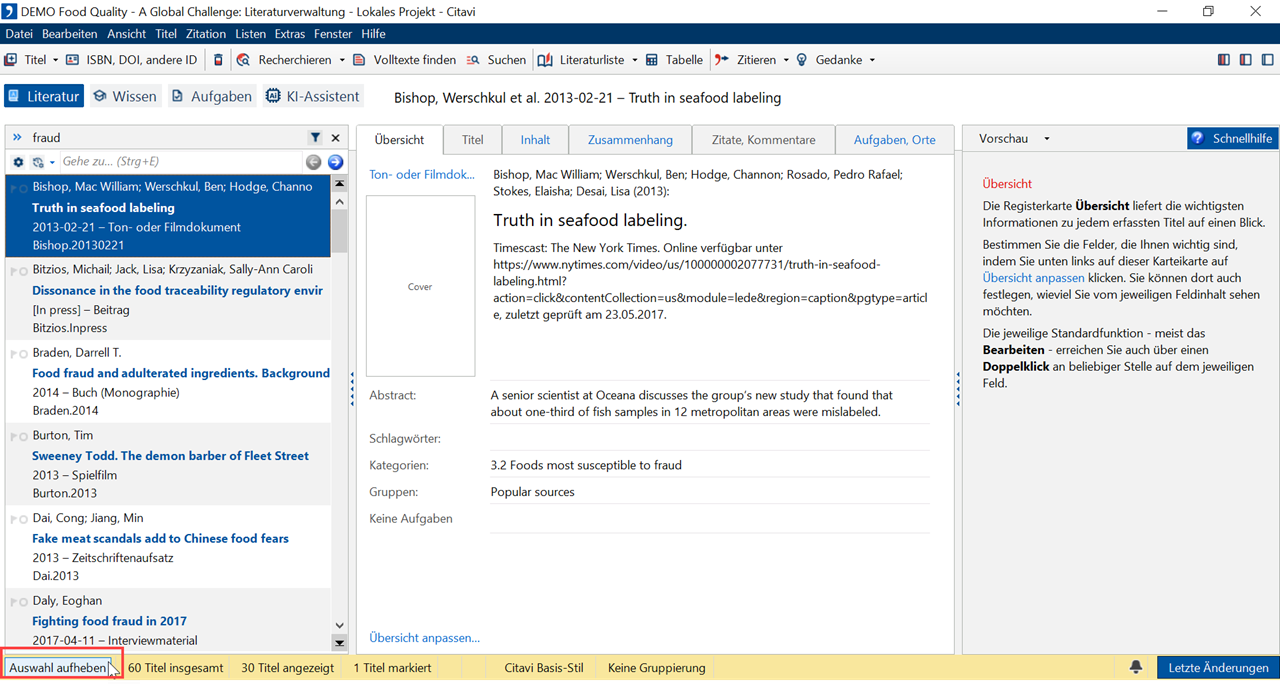This screenshot has width=1280, height=684.
Task: Click the Übersicht anpassen... link
Action: point(424,638)
